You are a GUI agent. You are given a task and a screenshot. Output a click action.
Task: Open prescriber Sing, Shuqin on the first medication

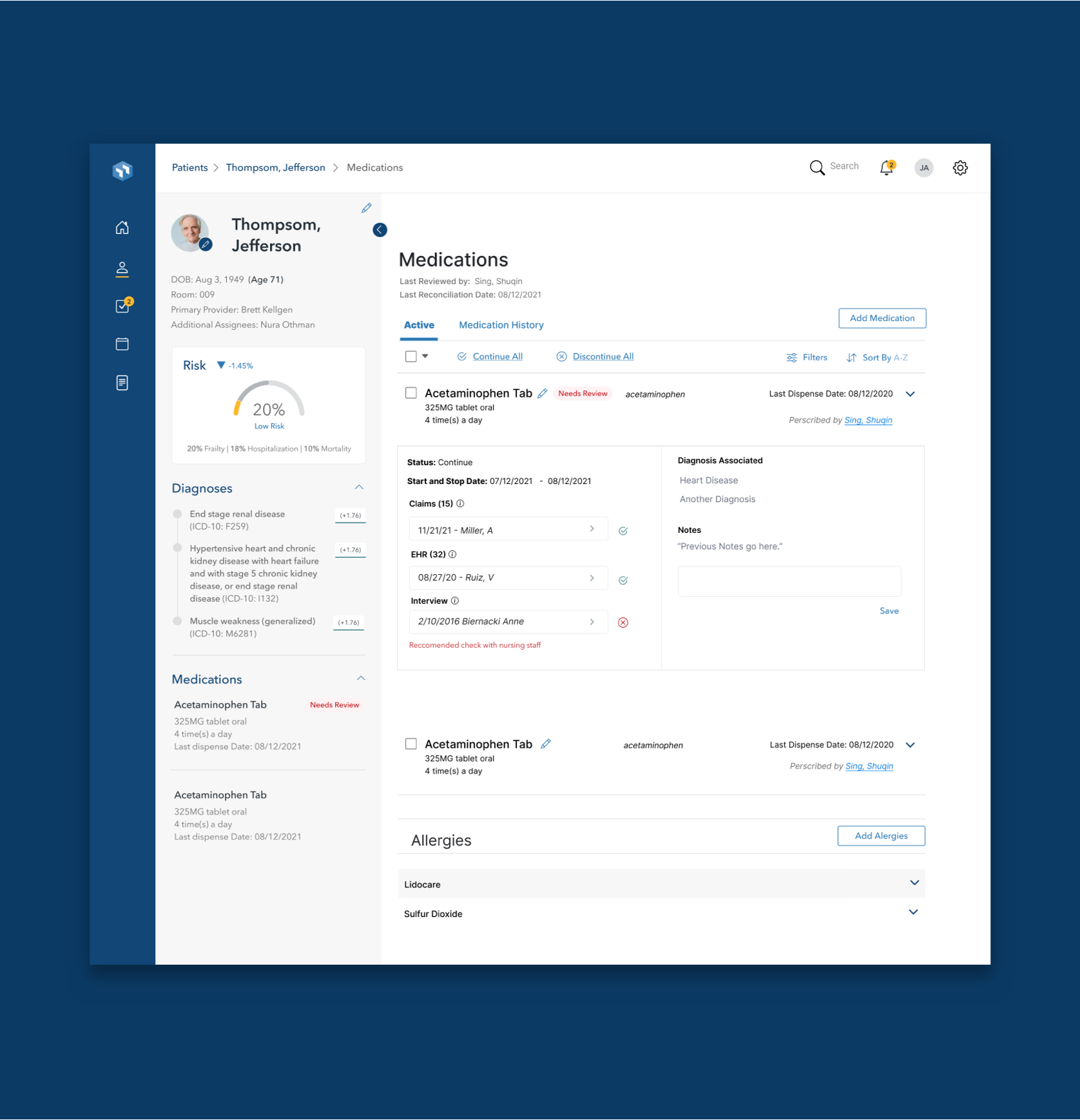[x=868, y=420]
